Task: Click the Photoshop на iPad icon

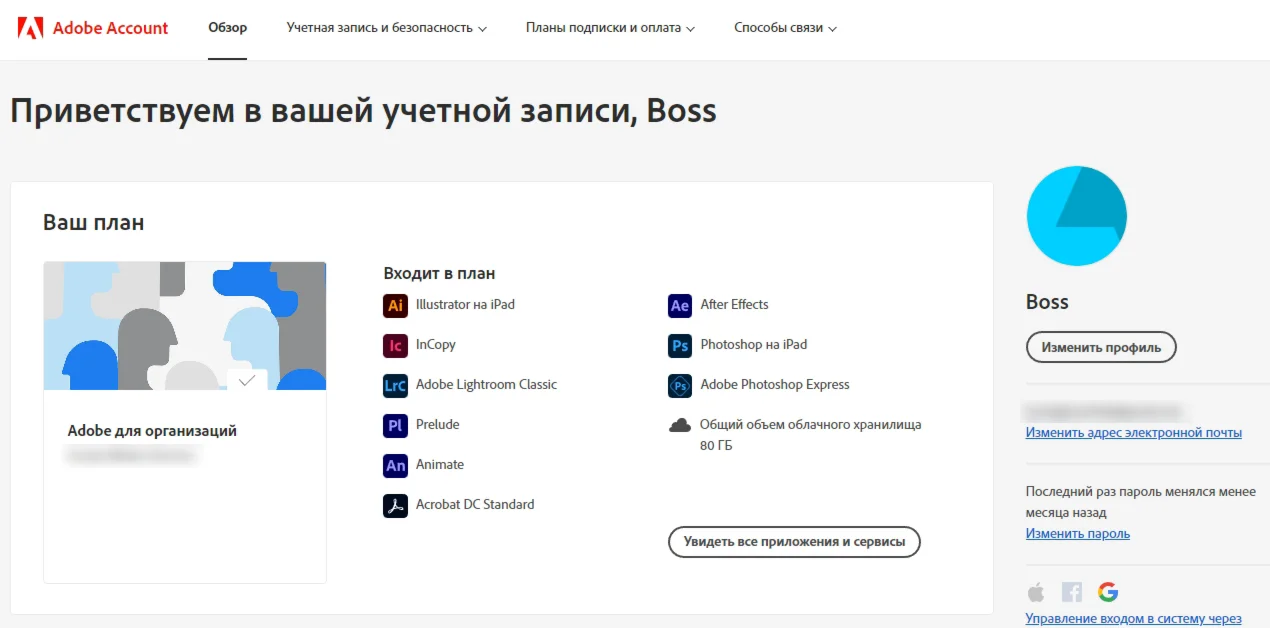Action: coord(680,345)
